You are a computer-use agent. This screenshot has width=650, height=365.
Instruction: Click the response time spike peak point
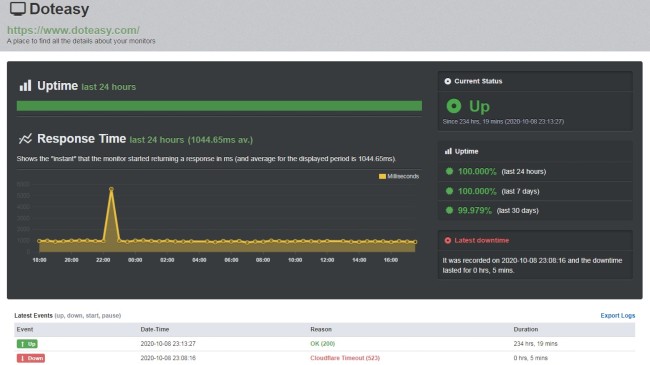[111, 189]
